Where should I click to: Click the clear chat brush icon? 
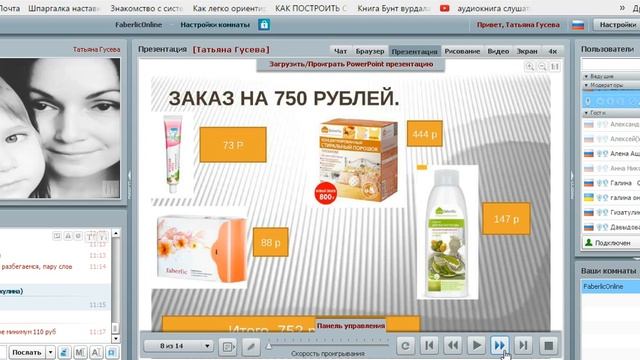coord(64,352)
